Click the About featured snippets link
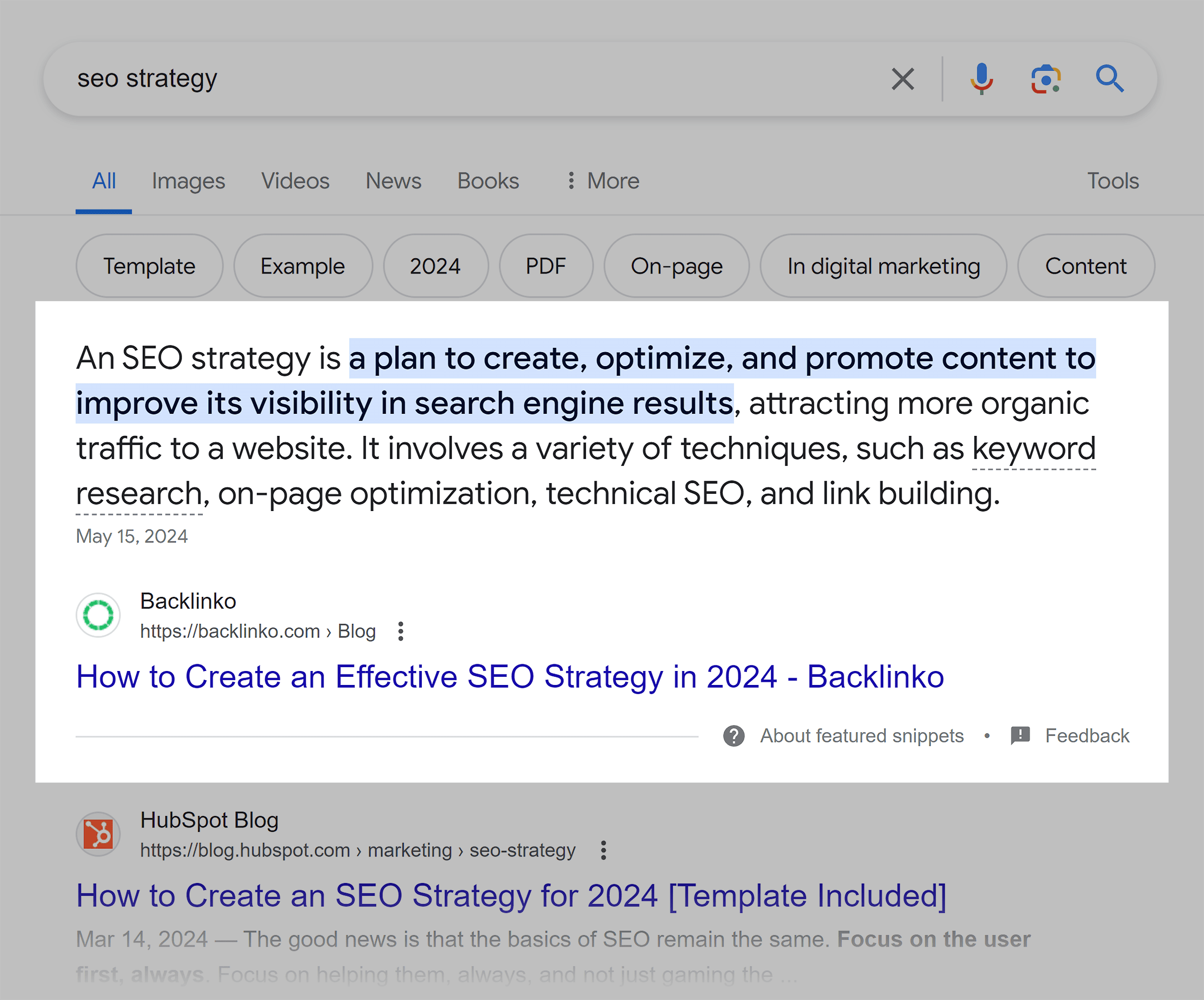Screen dimensions: 1204x1000 click(x=862, y=736)
